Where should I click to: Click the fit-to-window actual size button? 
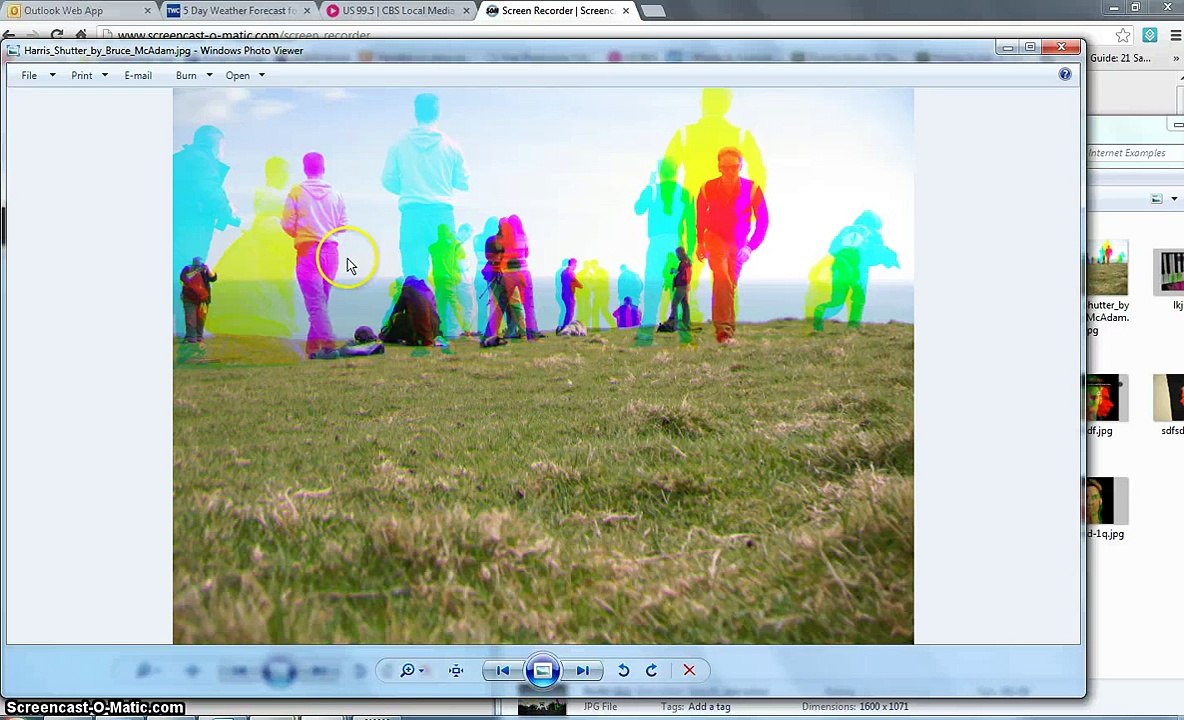456,670
